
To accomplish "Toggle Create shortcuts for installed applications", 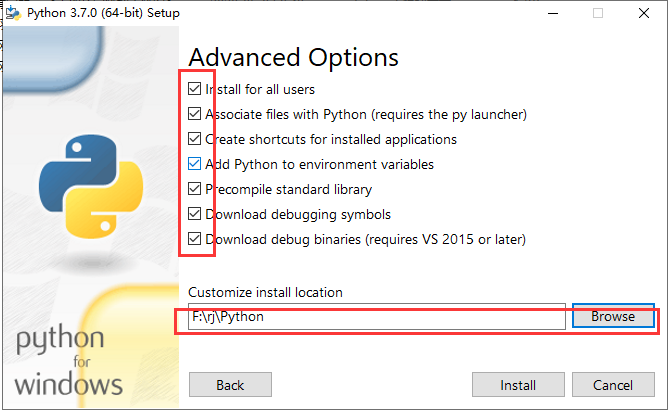I will coord(194,139).
